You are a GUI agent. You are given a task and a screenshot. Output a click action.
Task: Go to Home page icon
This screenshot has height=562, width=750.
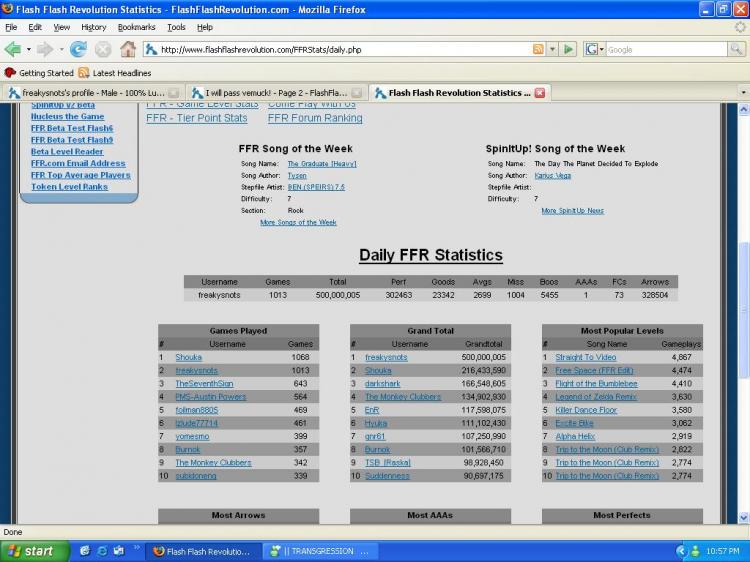pyautogui.click(x=128, y=49)
